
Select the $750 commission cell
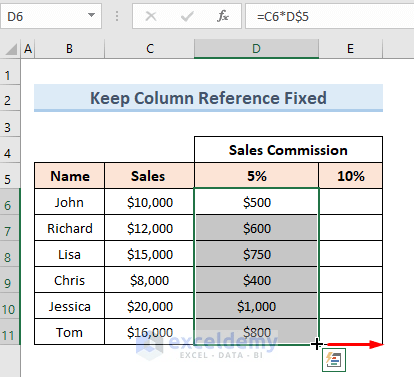pos(256,254)
